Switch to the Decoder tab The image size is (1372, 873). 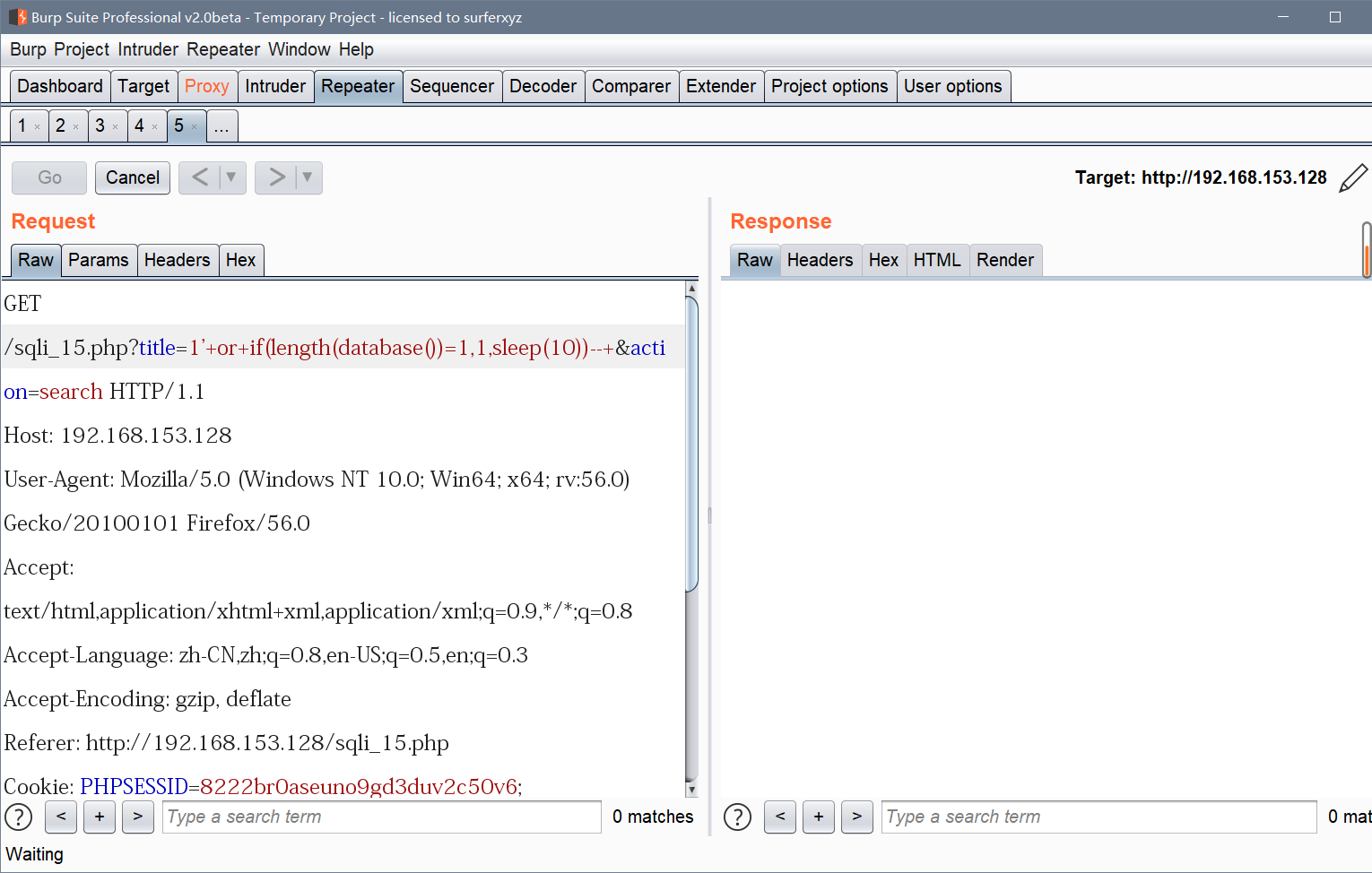543,86
